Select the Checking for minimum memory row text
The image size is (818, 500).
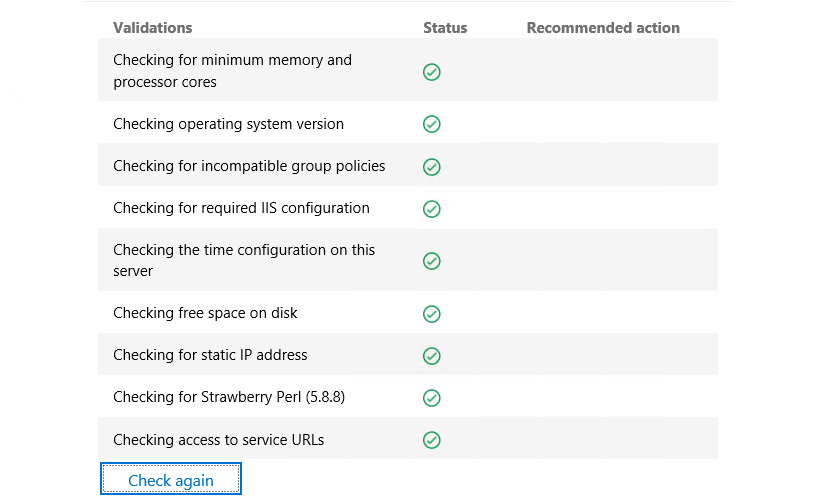tap(232, 70)
